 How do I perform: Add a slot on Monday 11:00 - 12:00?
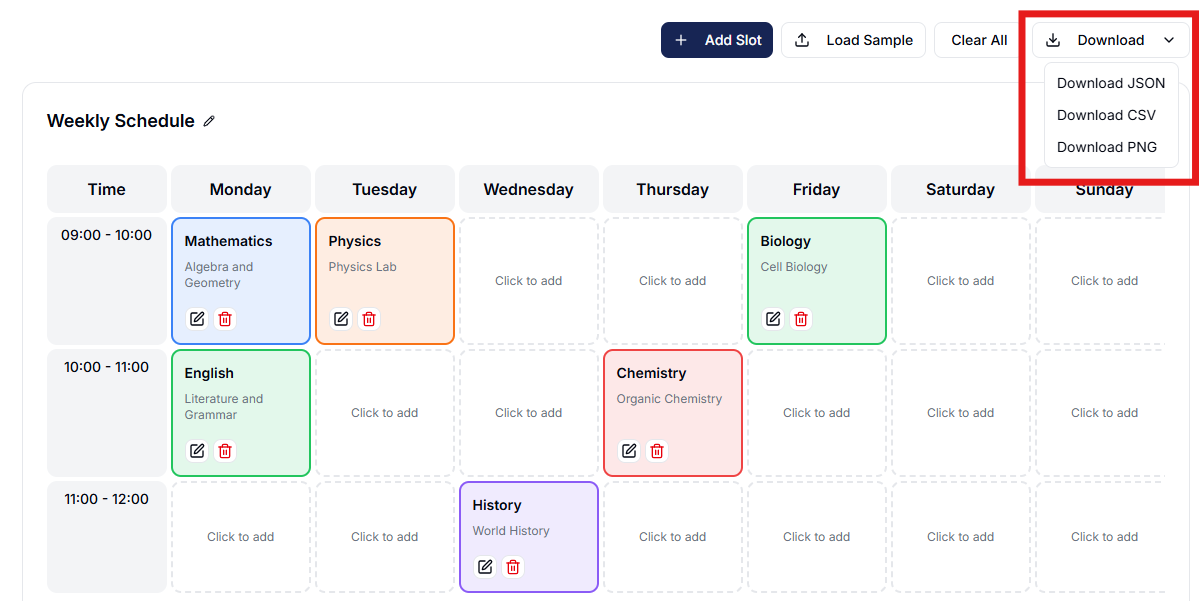coord(241,537)
